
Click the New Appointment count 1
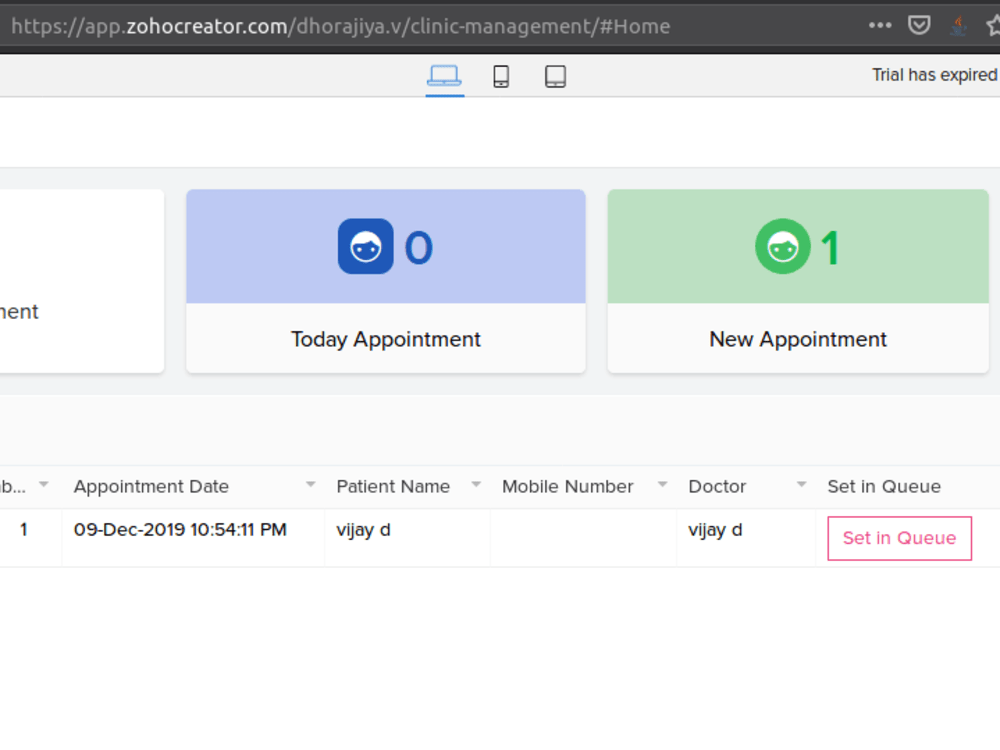[830, 247]
